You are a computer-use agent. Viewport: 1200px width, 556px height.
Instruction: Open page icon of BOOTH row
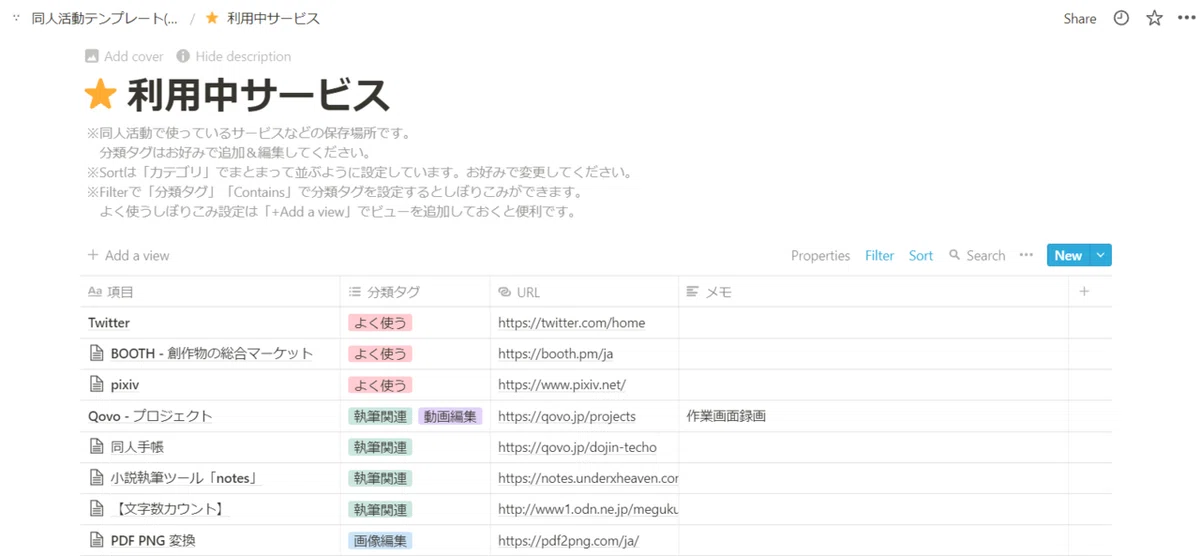pyautogui.click(x=97, y=353)
